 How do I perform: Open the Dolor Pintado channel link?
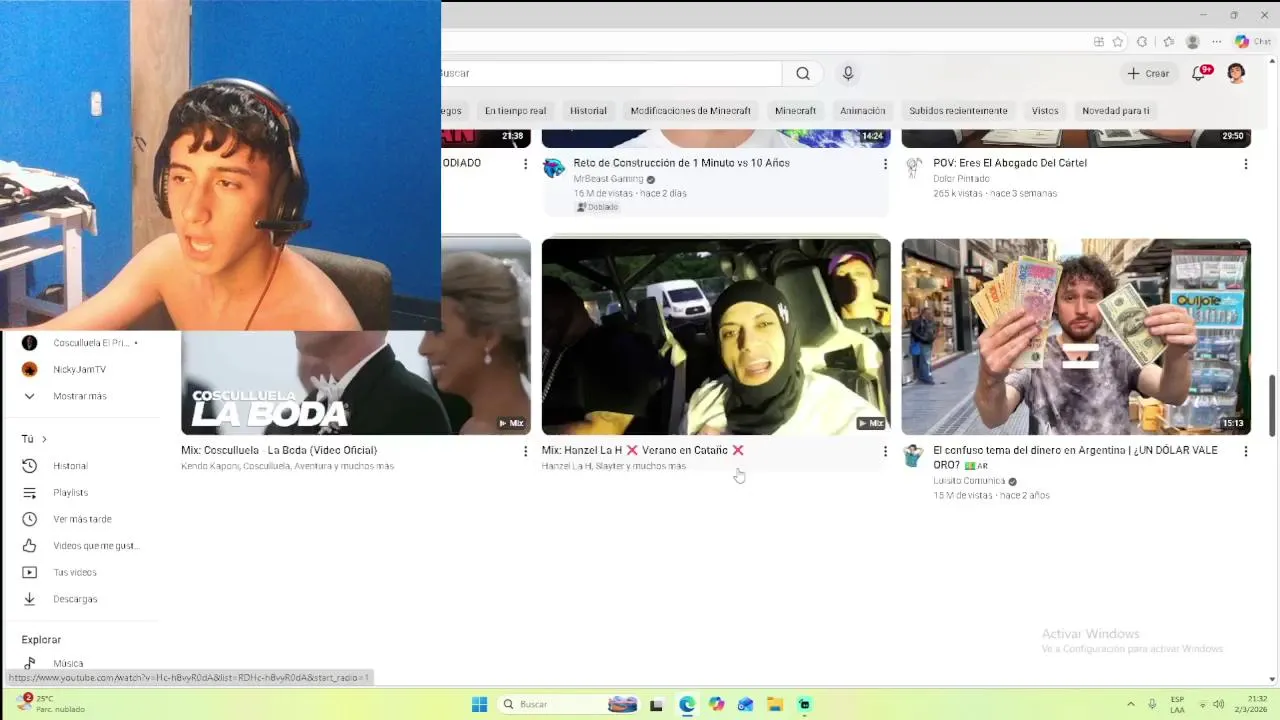click(x=961, y=179)
